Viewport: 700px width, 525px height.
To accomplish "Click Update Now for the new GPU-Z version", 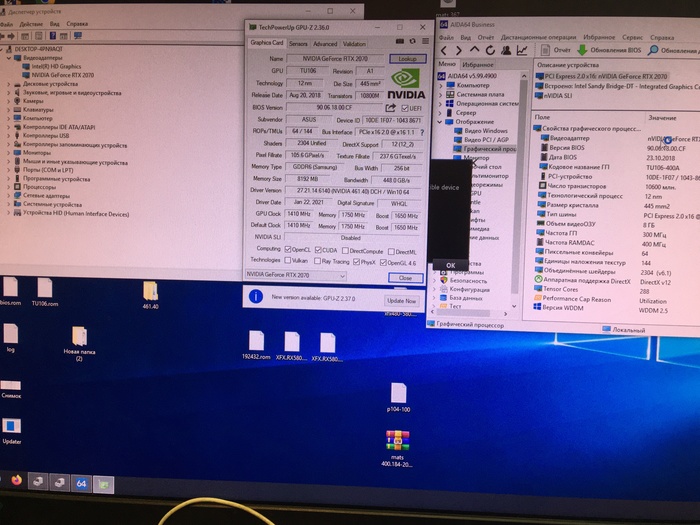I will point(400,300).
